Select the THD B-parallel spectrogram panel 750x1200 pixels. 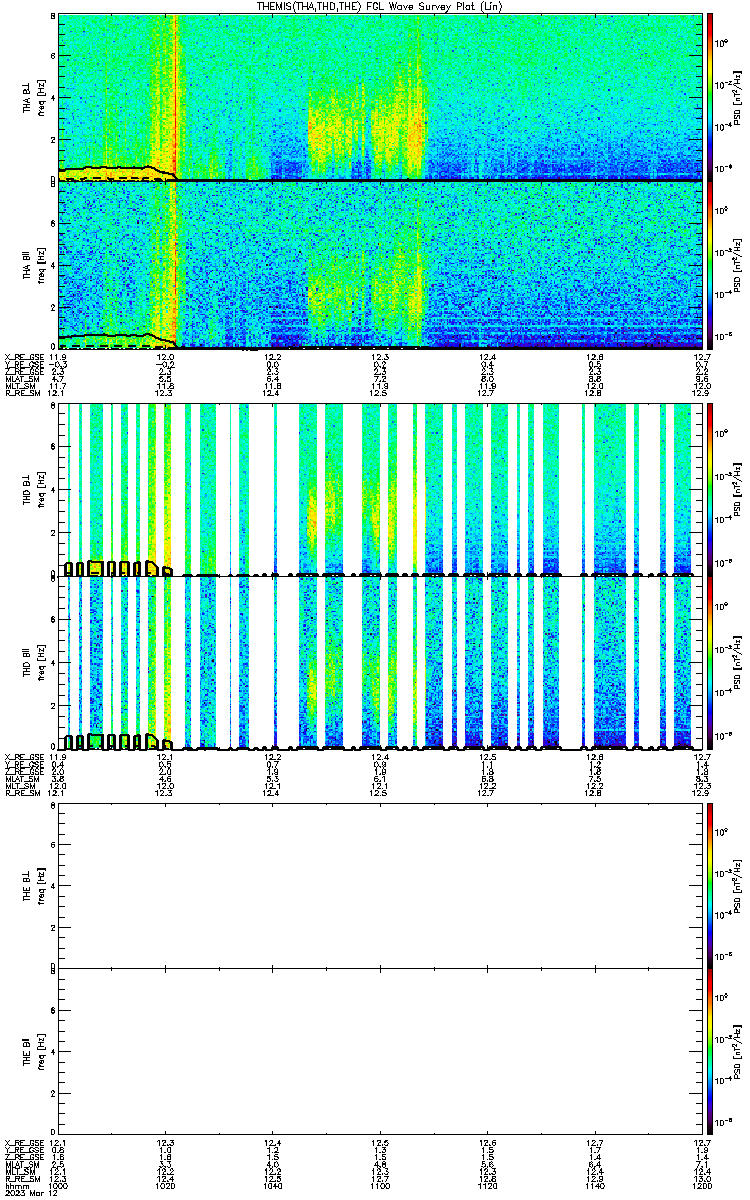(x=380, y=664)
